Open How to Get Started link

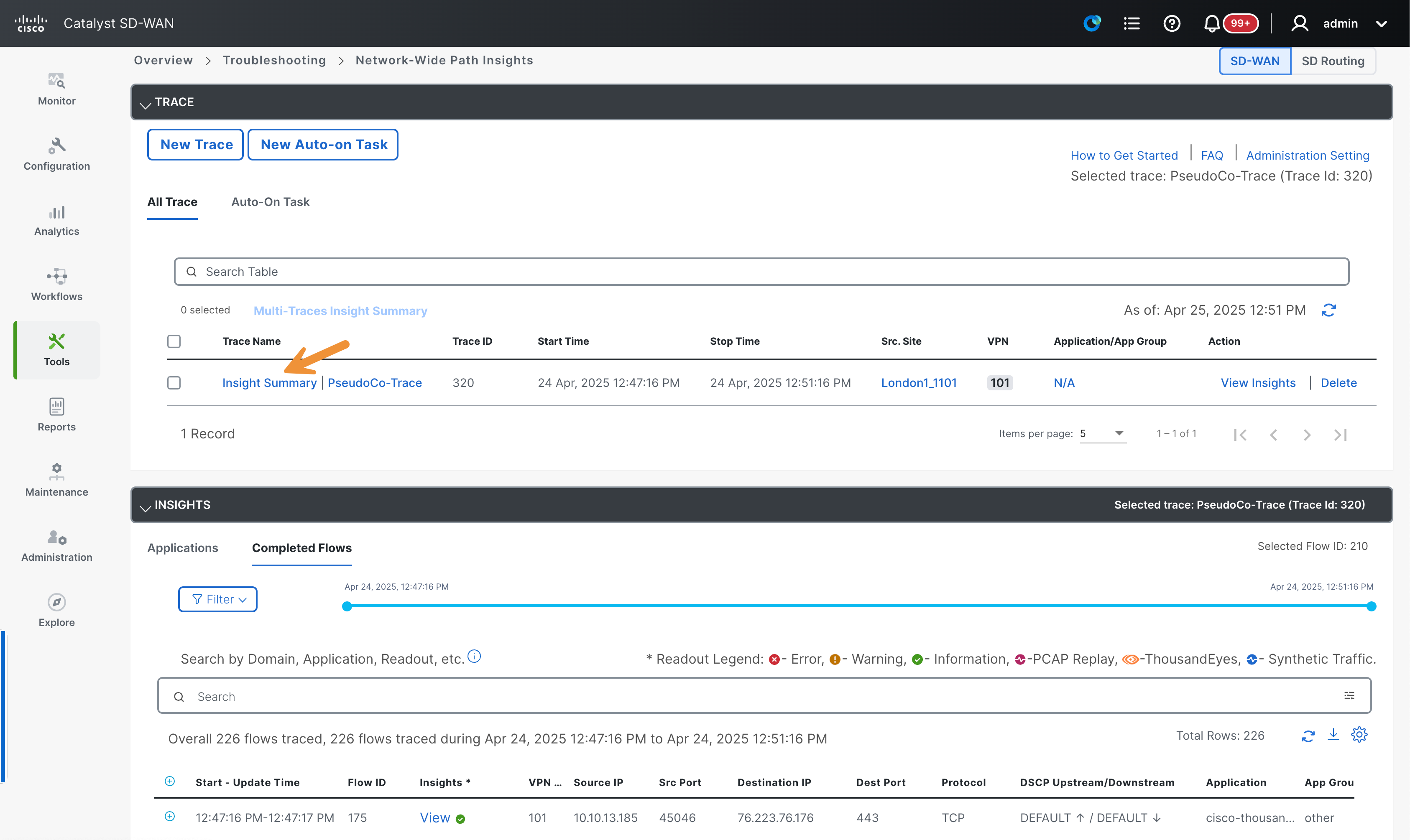click(1124, 155)
